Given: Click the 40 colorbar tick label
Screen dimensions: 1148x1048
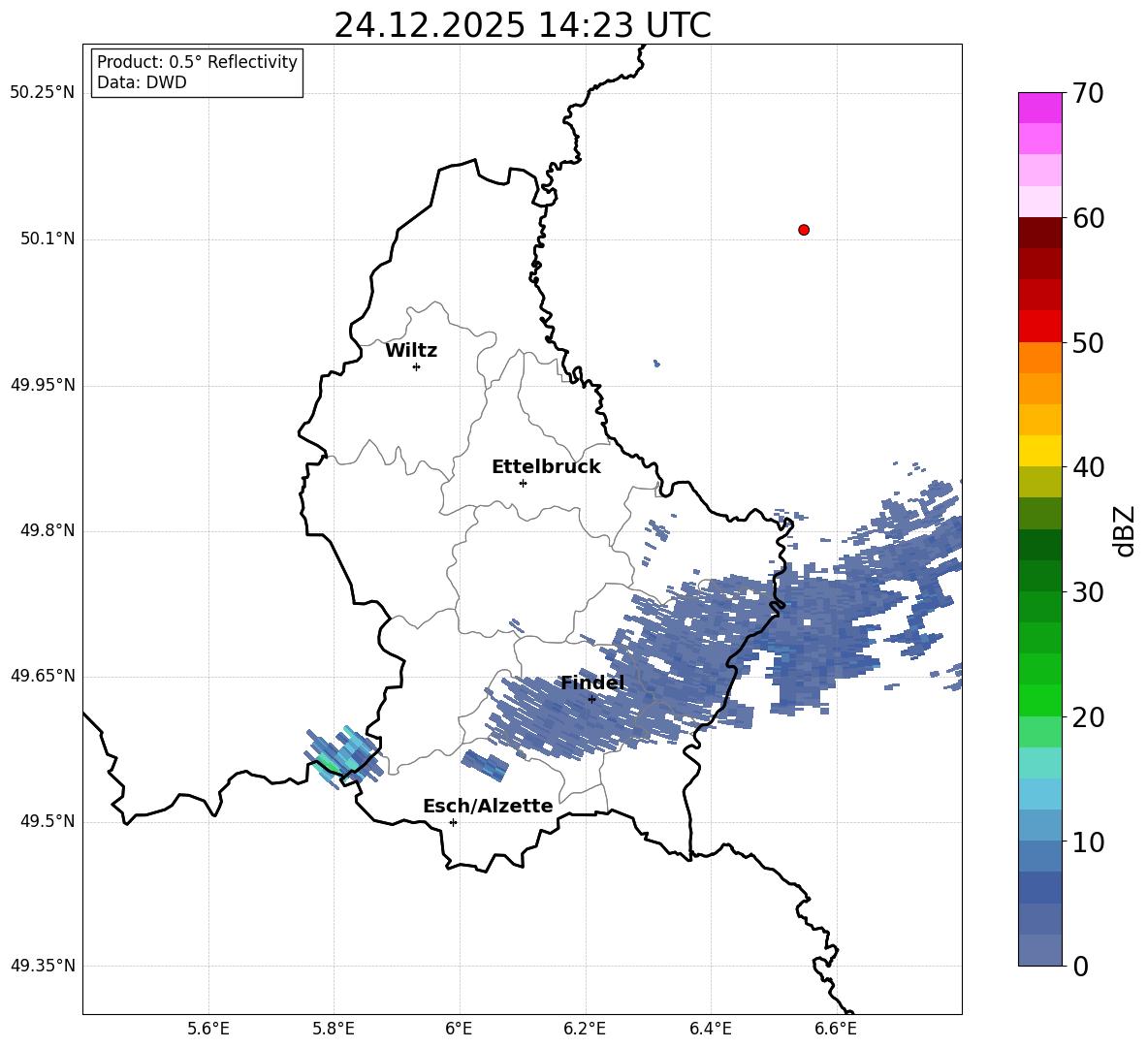Looking at the screenshot, I should (x=1088, y=467).
